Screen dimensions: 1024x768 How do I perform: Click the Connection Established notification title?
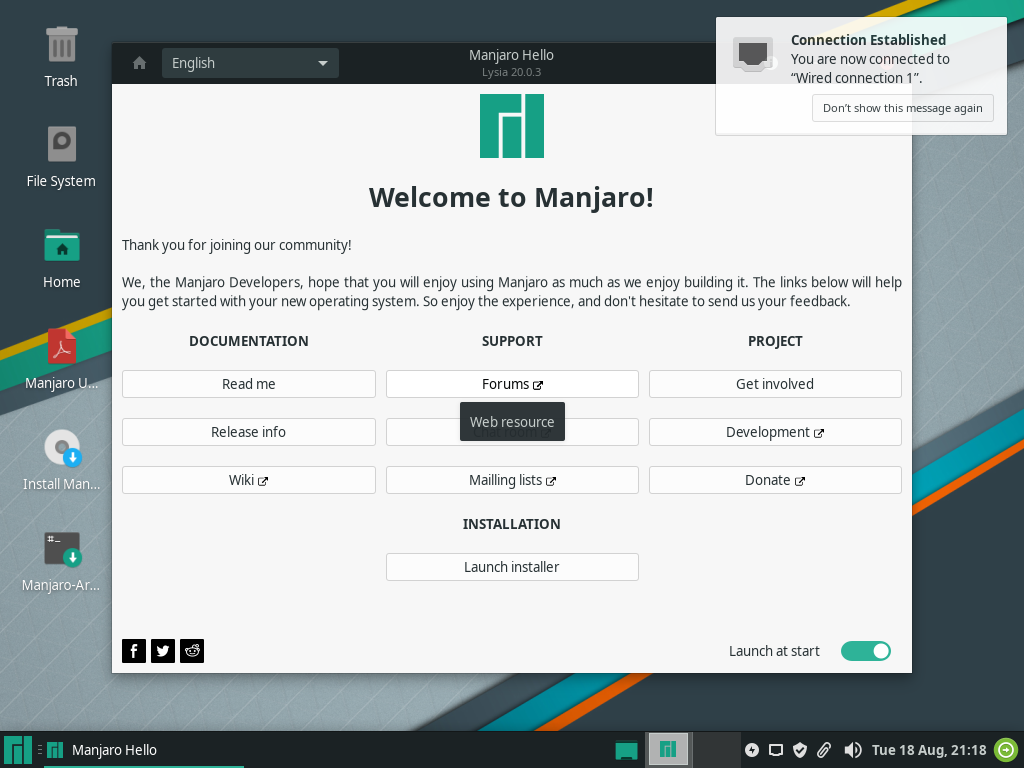pyautogui.click(x=869, y=40)
